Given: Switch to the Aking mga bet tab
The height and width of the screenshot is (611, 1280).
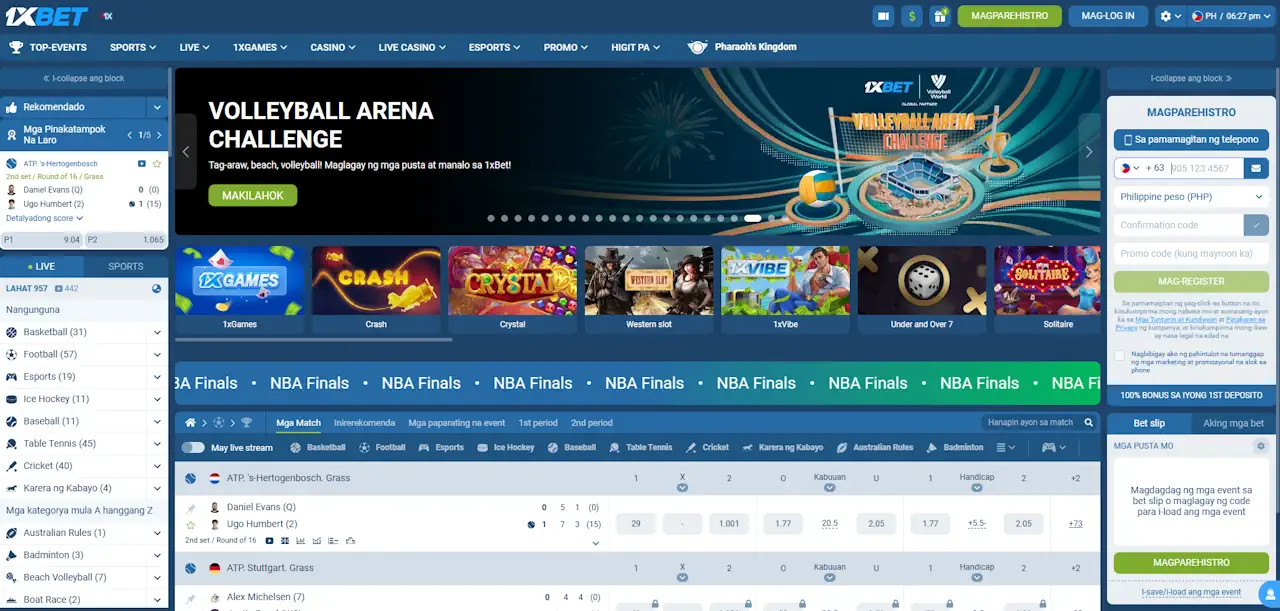Looking at the screenshot, I should [1233, 423].
